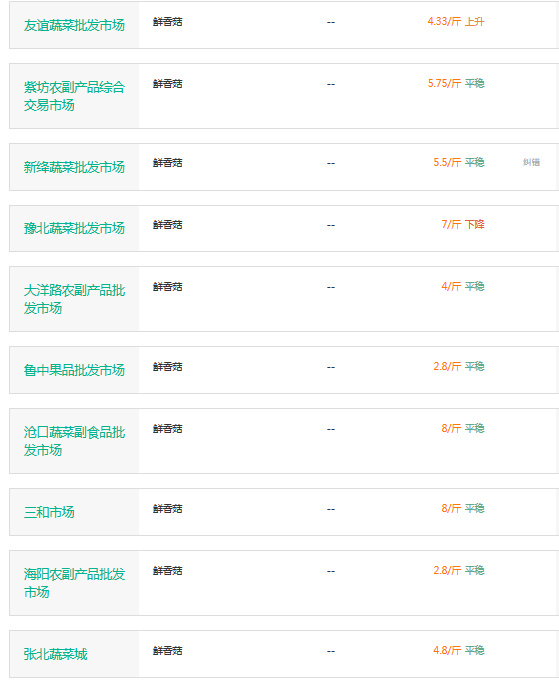Open the 鲁中果品批发市场 market link

pyautogui.click(x=74, y=370)
